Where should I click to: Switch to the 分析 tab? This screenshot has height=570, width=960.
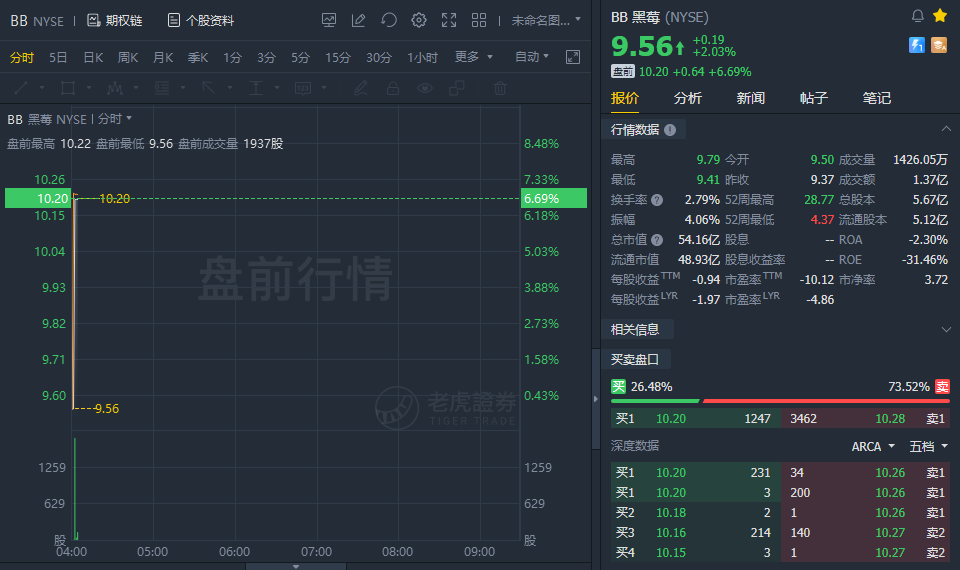click(x=688, y=98)
